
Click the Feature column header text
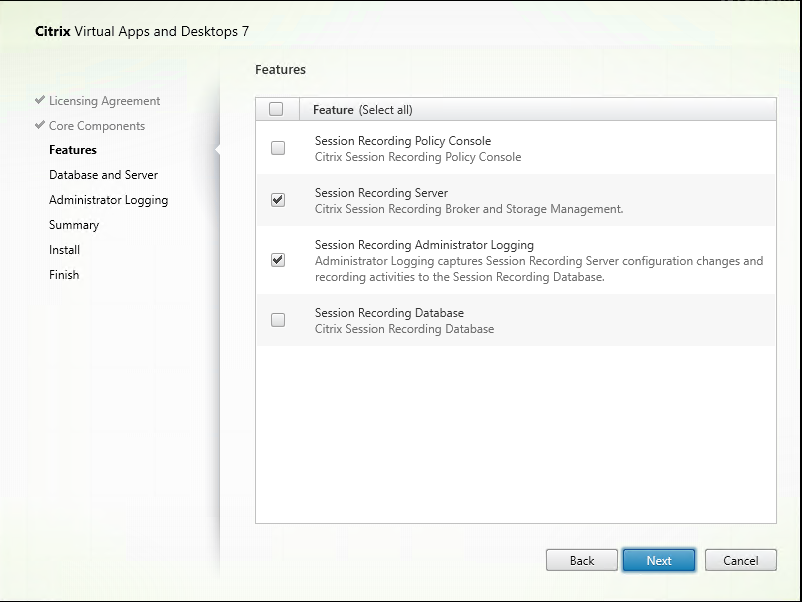(x=333, y=110)
